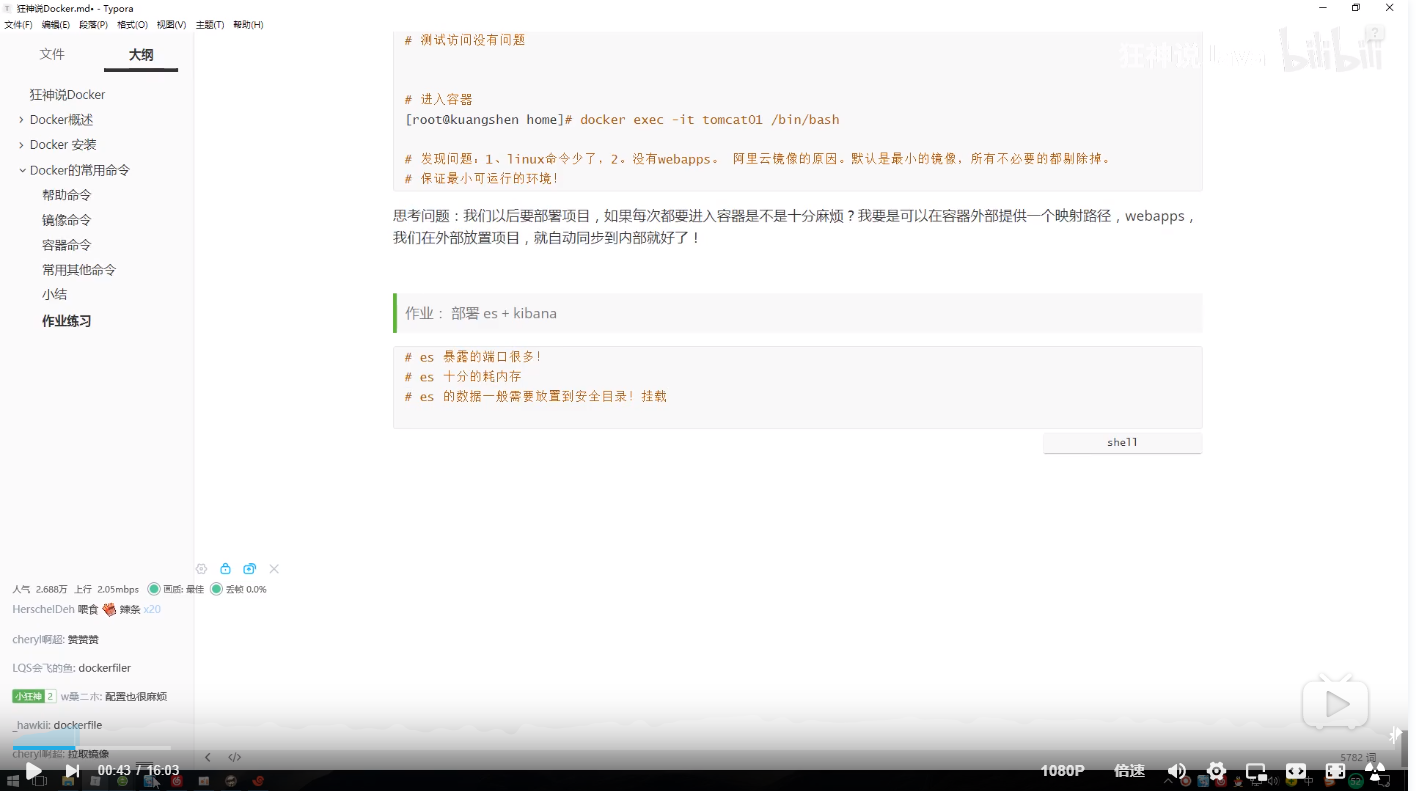Collapse Typora sidebar with left arrow

[208, 757]
